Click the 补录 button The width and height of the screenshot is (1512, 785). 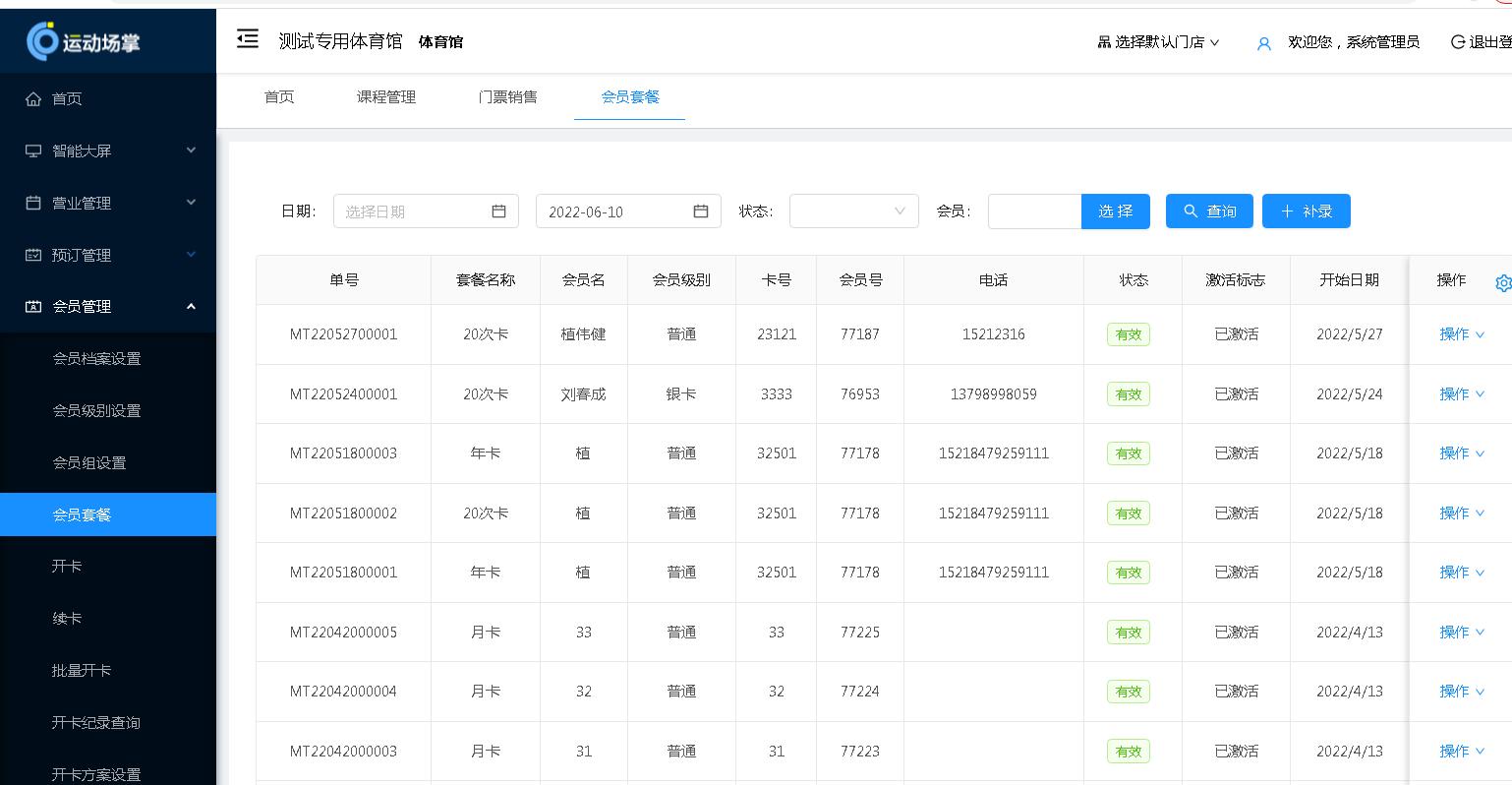[1306, 211]
